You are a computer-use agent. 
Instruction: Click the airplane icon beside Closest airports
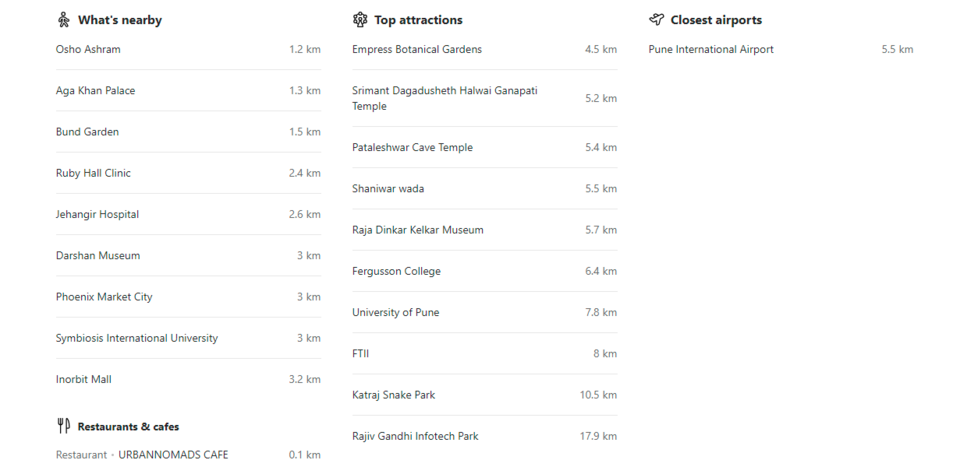tap(656, 20)
